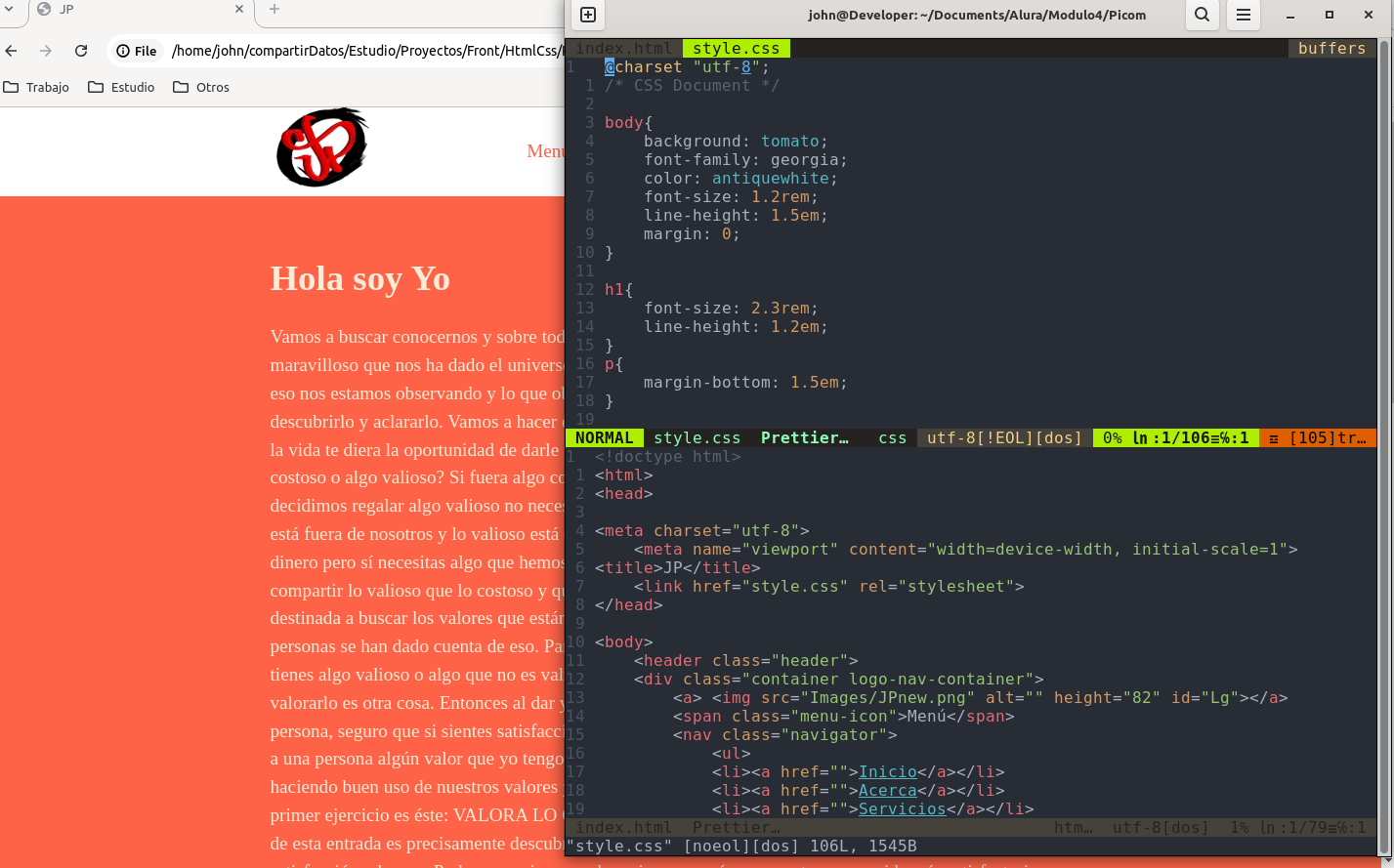This screenshot has width=1394, height=868.
Task: Open browser tab list chevron
Action: (x=9, y=9)
